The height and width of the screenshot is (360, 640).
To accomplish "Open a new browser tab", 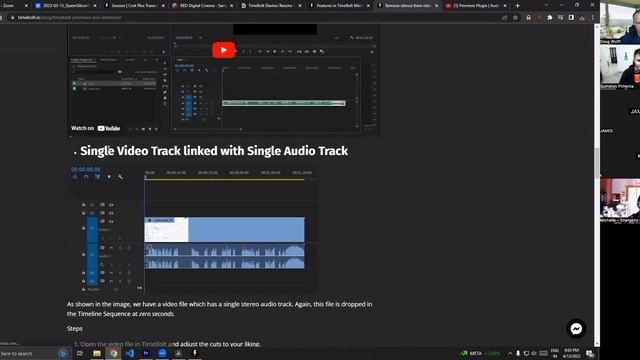I will click(518, 6).
